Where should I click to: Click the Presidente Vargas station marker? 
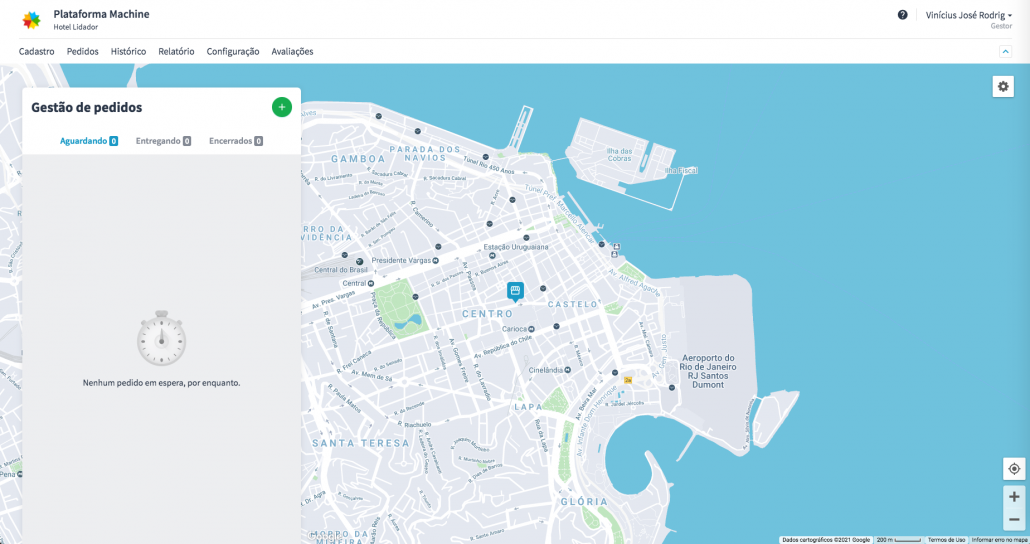[x=436, y=261]
